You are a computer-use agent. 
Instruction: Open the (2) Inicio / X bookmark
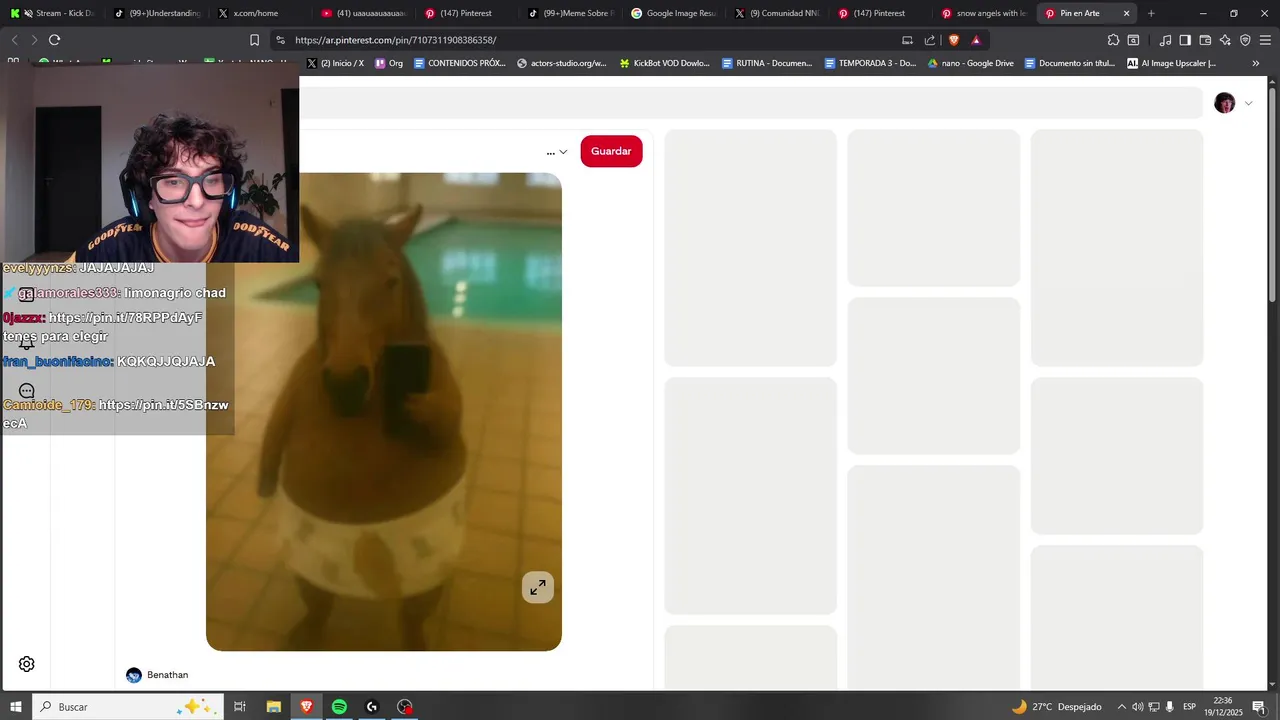coord(335,63)
